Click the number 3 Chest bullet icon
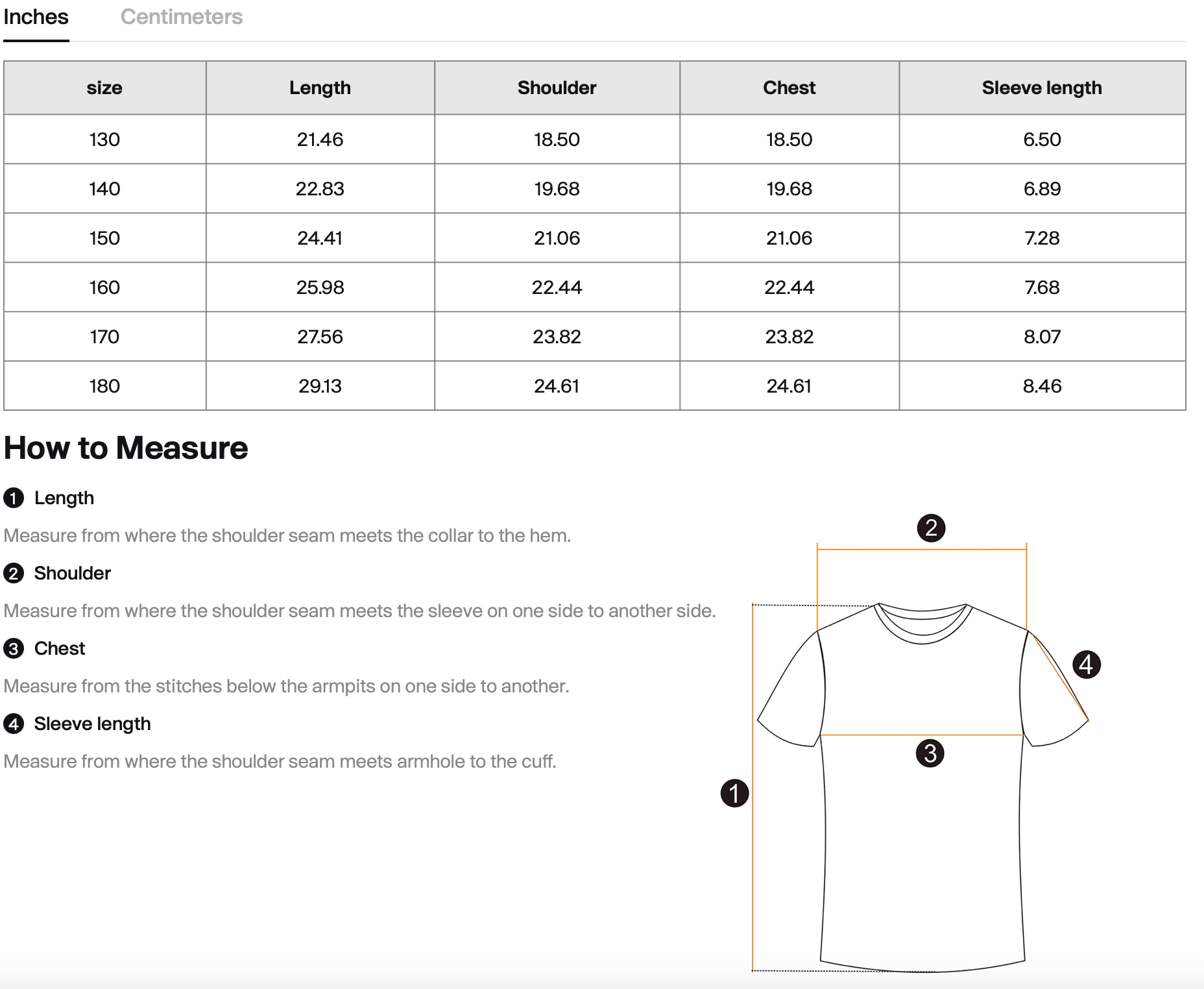 click(14, 649)
